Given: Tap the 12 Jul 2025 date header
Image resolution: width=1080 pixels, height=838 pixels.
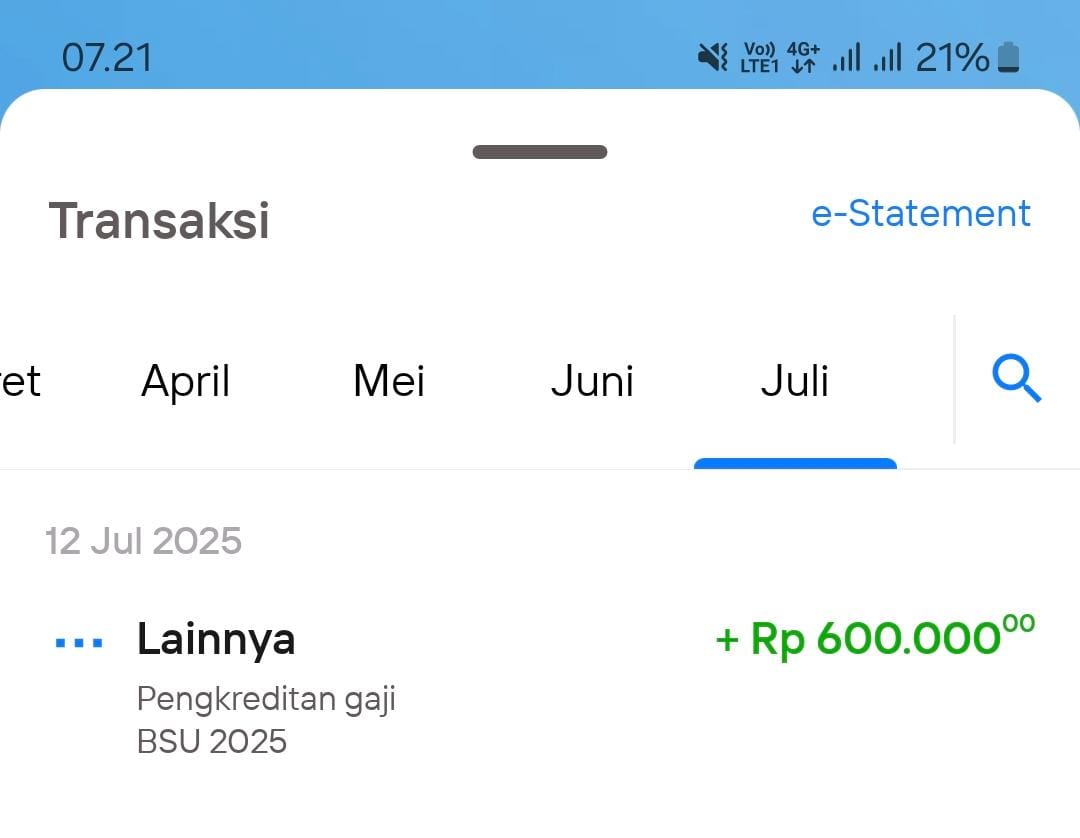Looking at the screenshot, I should point(144,540).
